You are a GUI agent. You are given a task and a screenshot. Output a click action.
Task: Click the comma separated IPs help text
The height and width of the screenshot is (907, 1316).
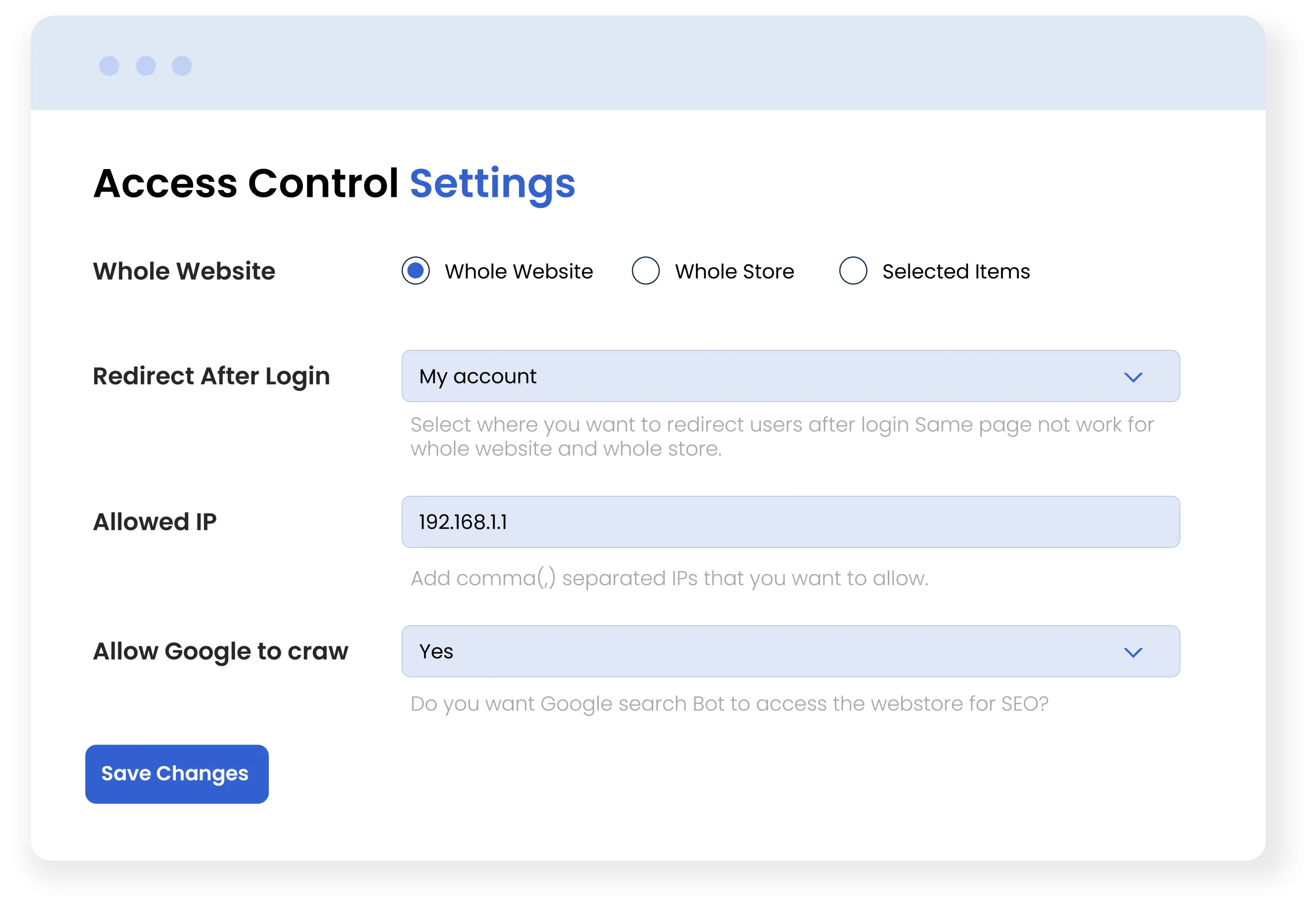click(669, 579)
